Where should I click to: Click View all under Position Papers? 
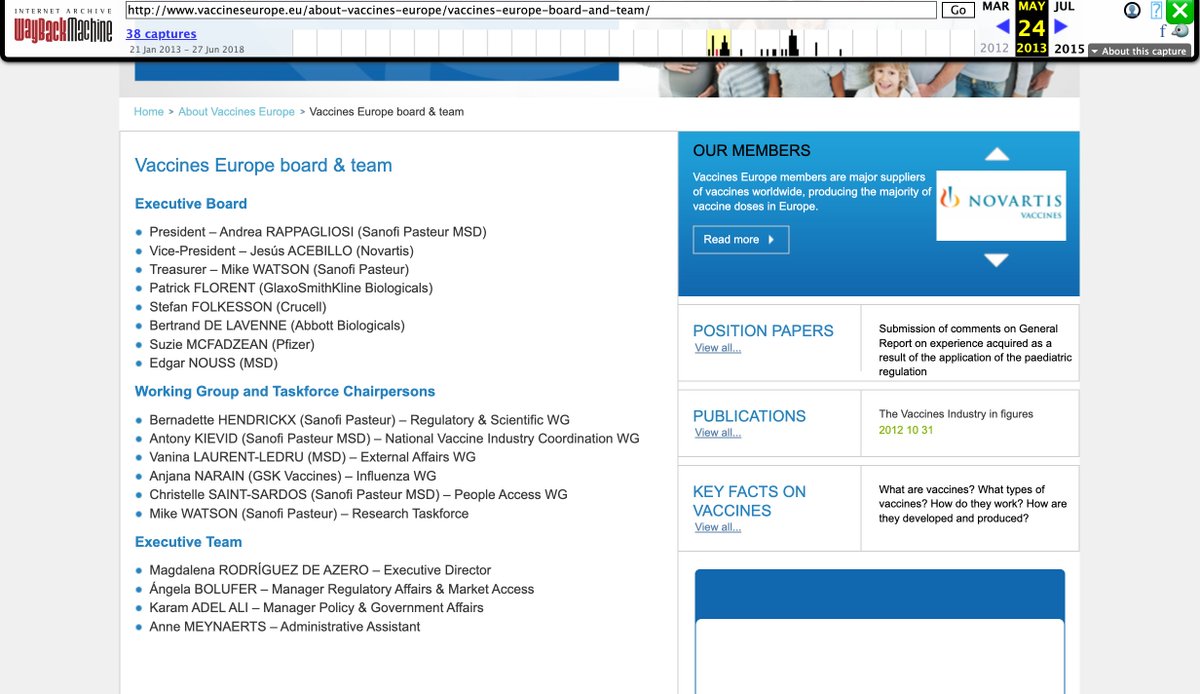[x=718, y=348]
